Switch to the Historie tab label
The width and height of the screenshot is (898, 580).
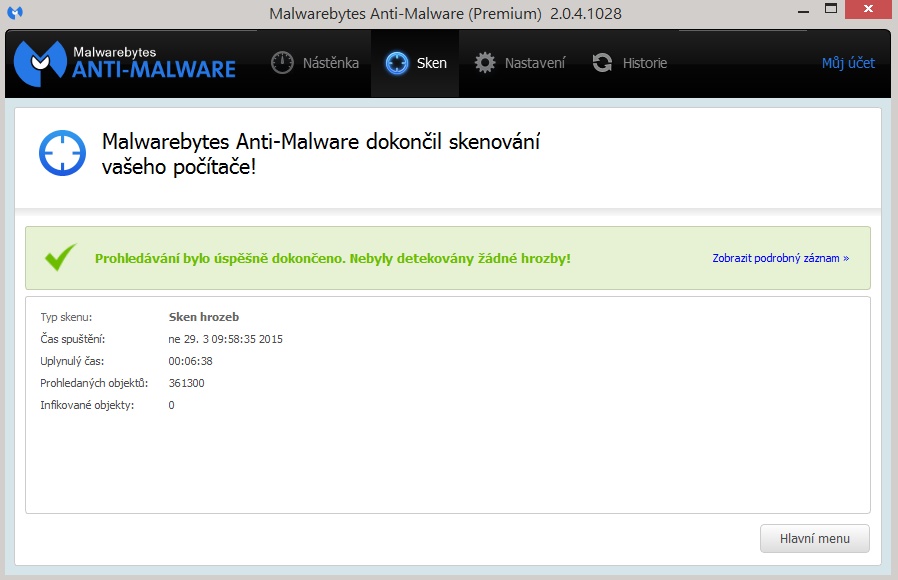pos(644,63)
